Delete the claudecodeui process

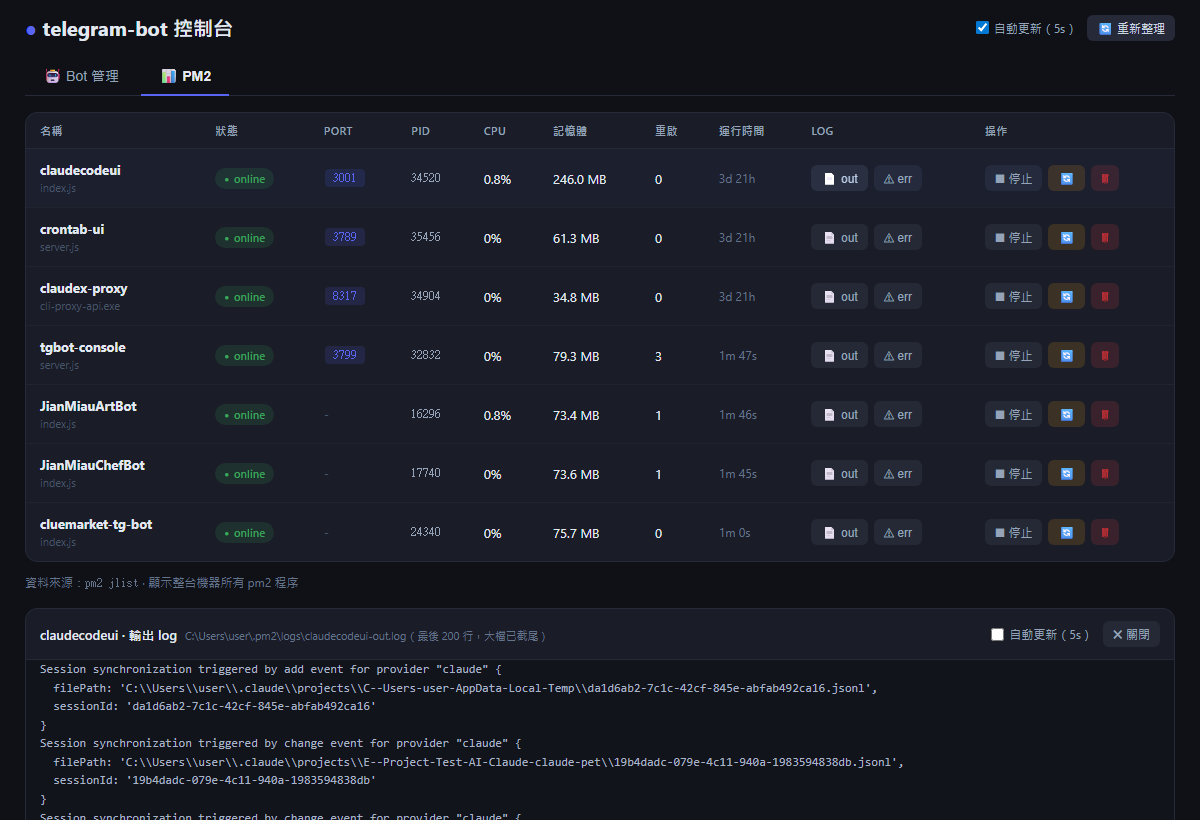[1105, 179]
